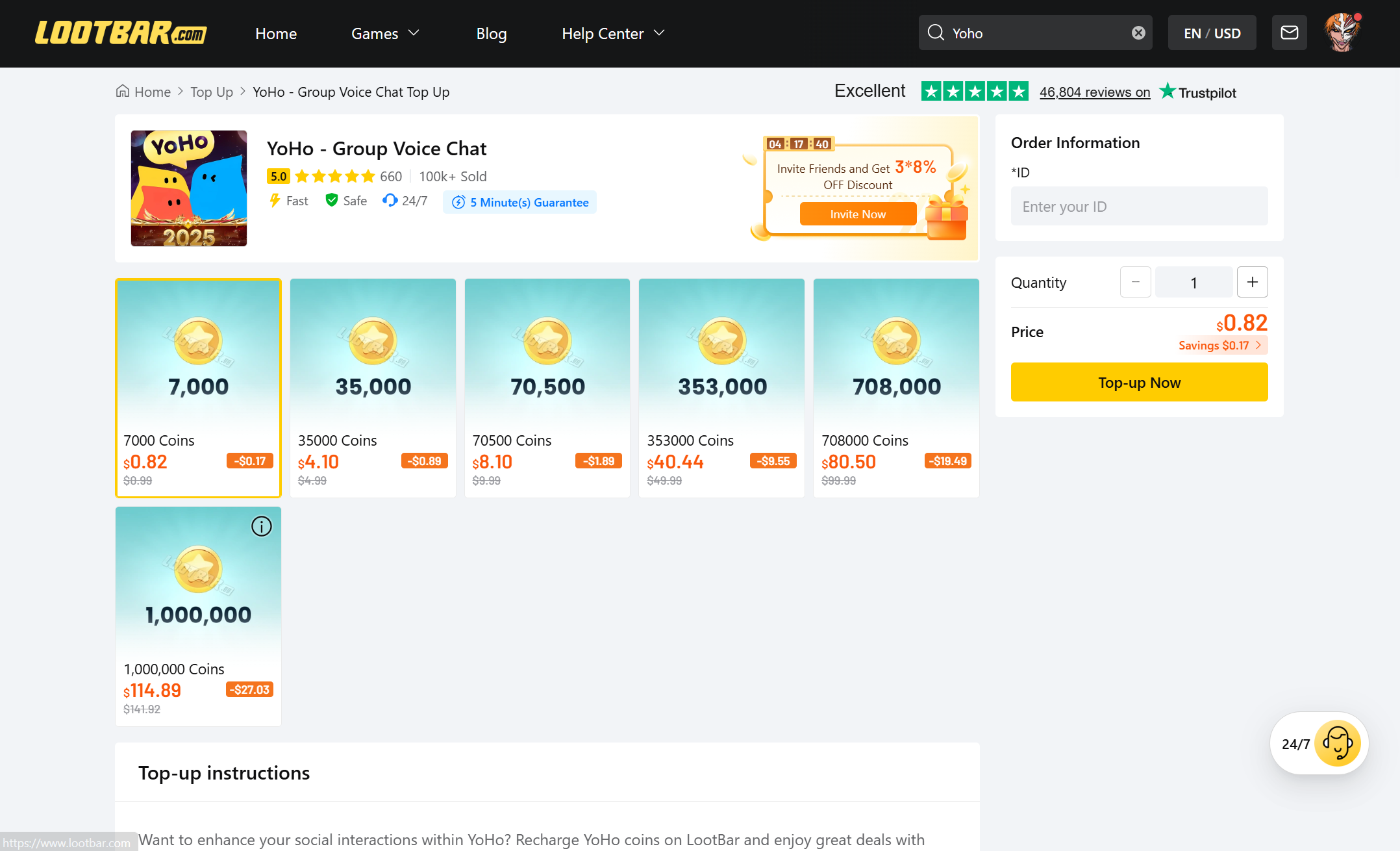Decrease quantity with minus button
Screen dimensions: 1400x851
1135,282
